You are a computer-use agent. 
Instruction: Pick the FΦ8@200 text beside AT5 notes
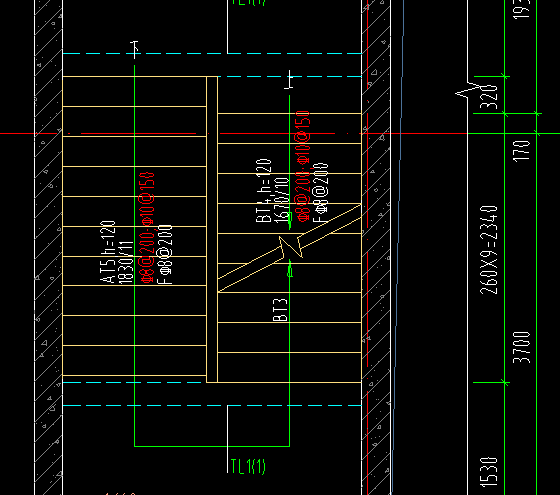tap(165, 254)
